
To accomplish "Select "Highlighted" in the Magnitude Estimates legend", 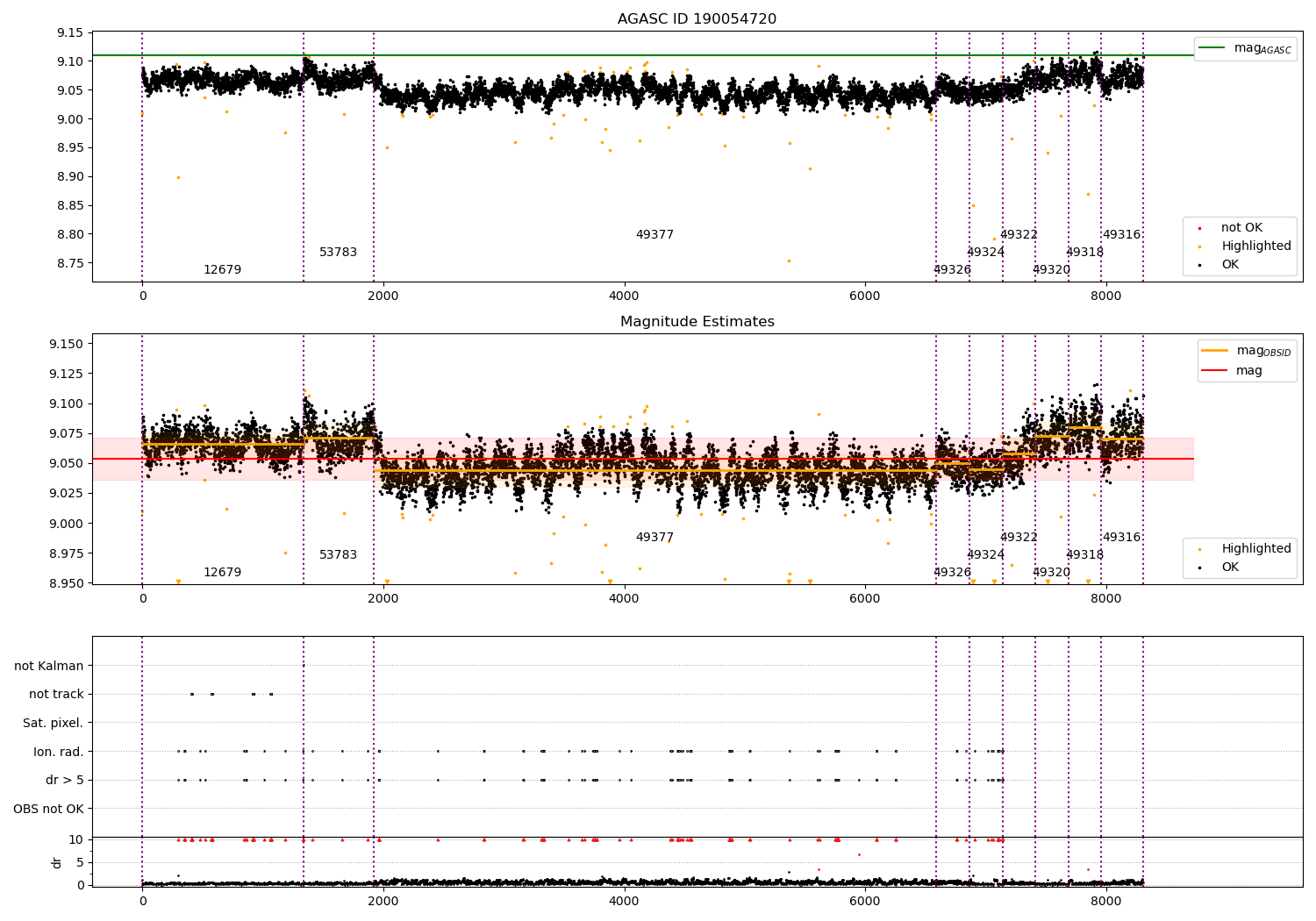I will 1255,548.
